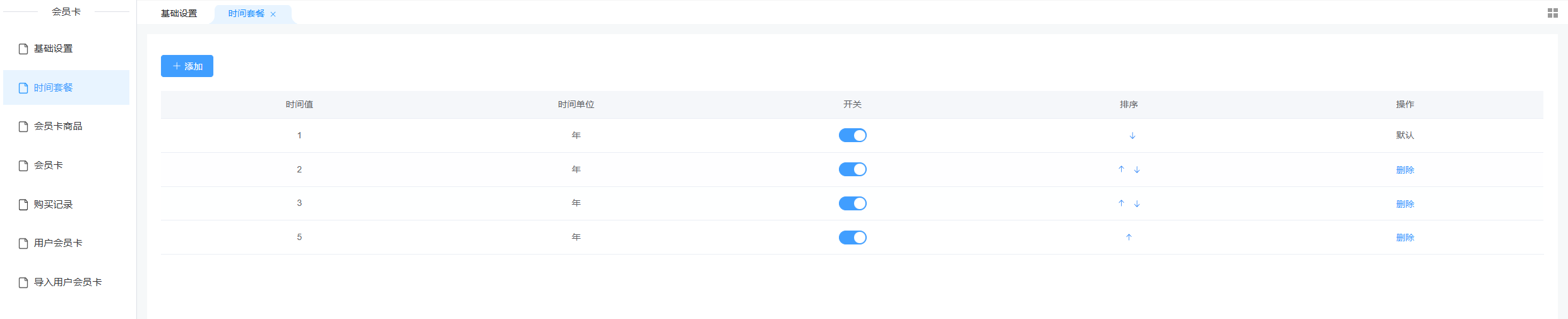The image size is (1568, 319).
Task: Click the 添加 button
Action: (x=187, y=66)
